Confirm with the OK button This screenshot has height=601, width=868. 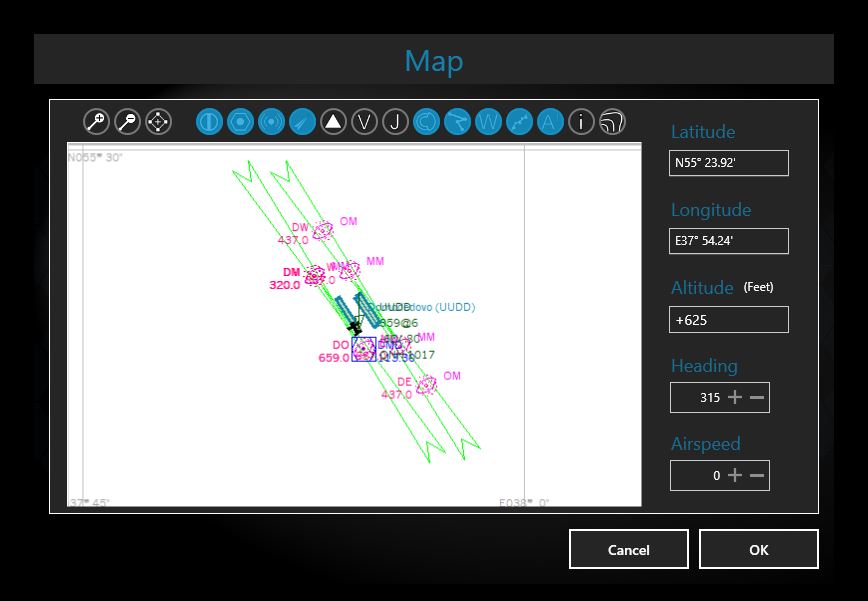(x=758, y=549)
